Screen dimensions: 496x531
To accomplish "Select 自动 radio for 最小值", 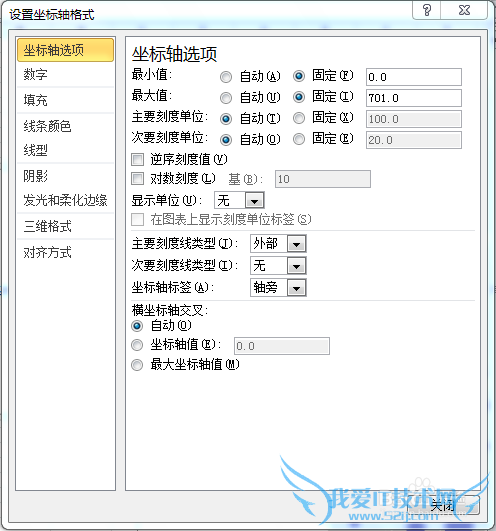I will pyautogui.click(x=226, y=77).
